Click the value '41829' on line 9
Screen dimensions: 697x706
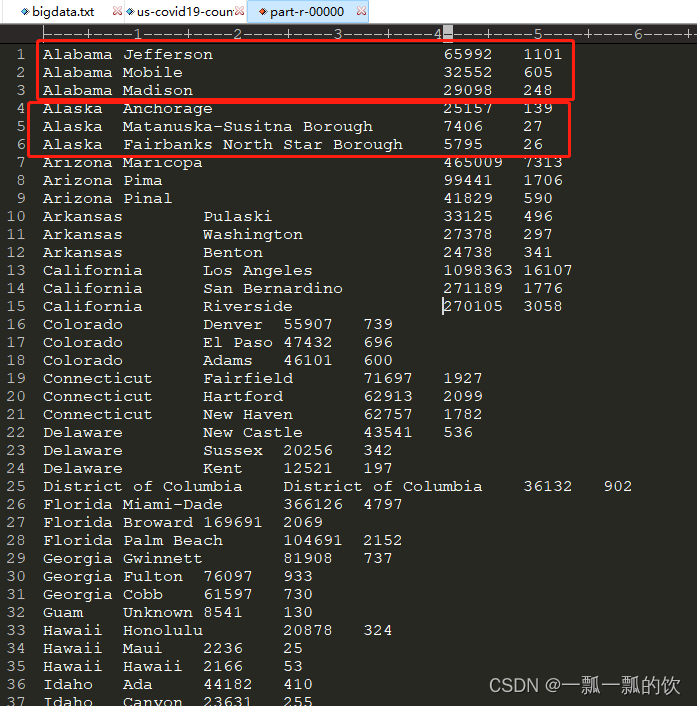click(x=468, y=199)
